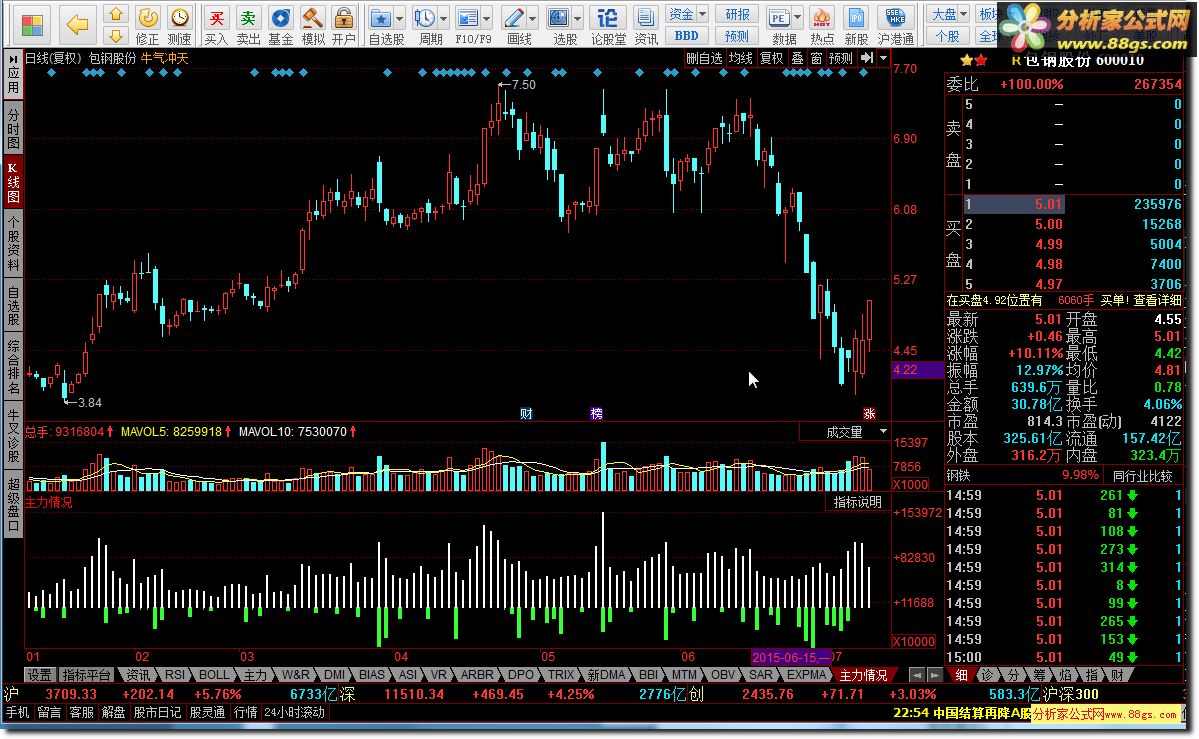Image resolution: width=1199 pixels, height=739 pixels.
Task: Open the 资金 dropdown
Action: click(x=687, y=15)
